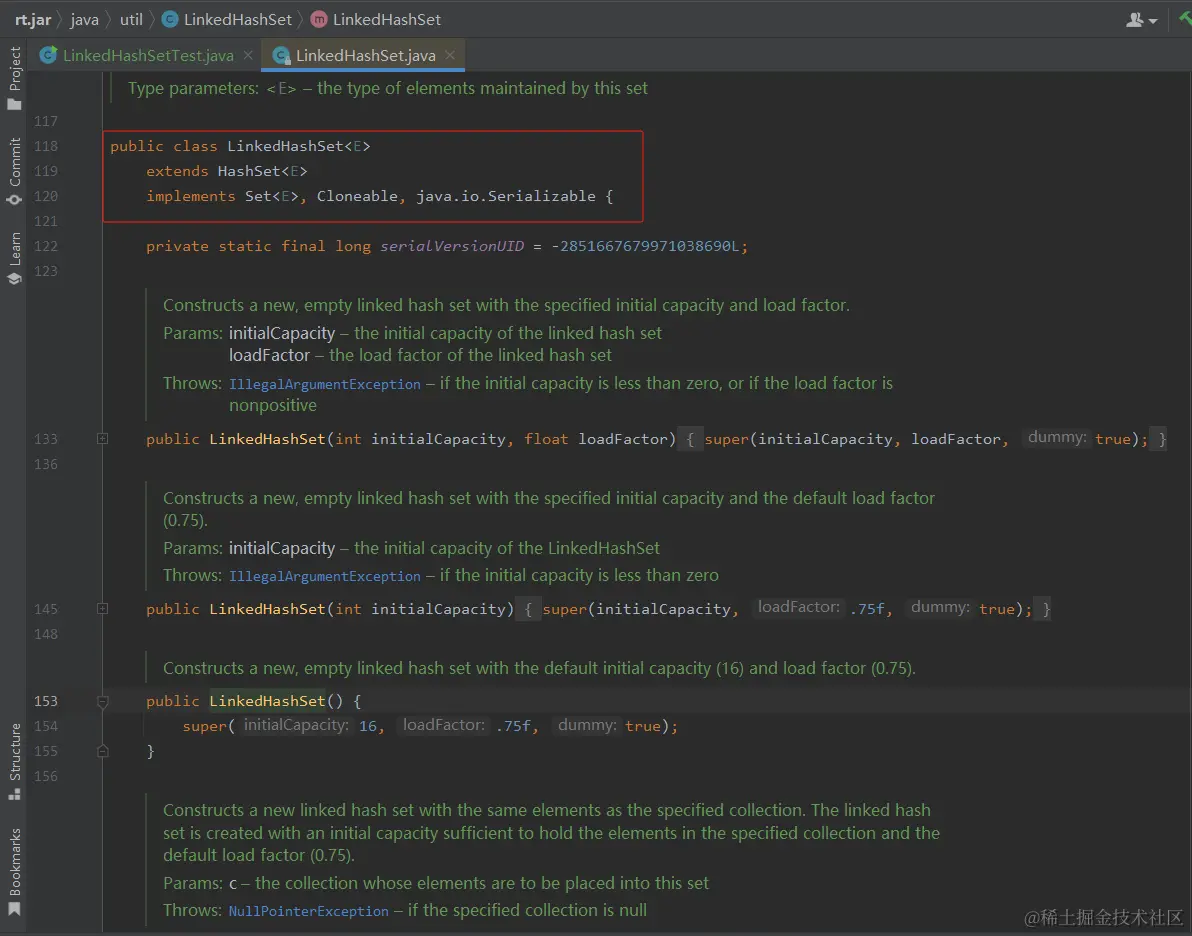The width and height of the screenshot is (1192, 936).
Task: Click java in the breadcrumb bar
Action: click(84, 20)
